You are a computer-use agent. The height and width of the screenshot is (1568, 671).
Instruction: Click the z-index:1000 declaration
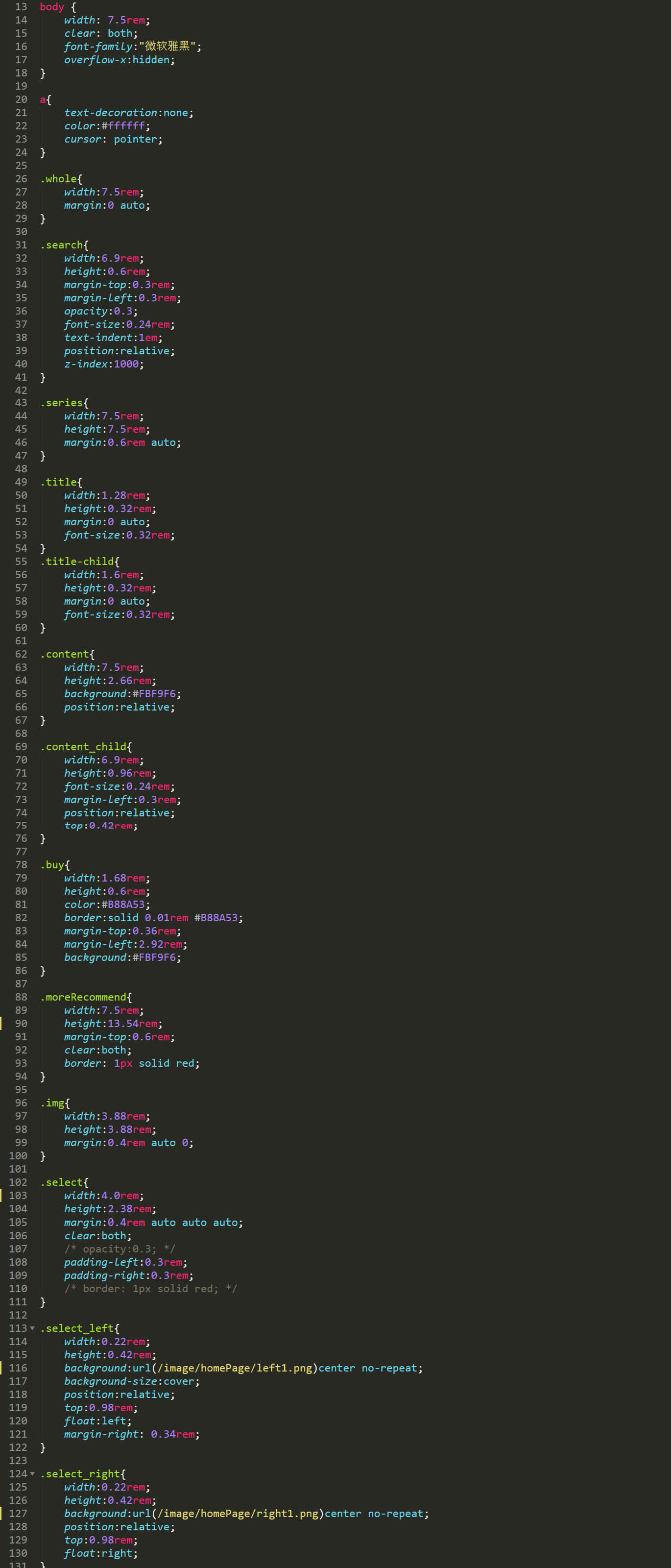104,364
